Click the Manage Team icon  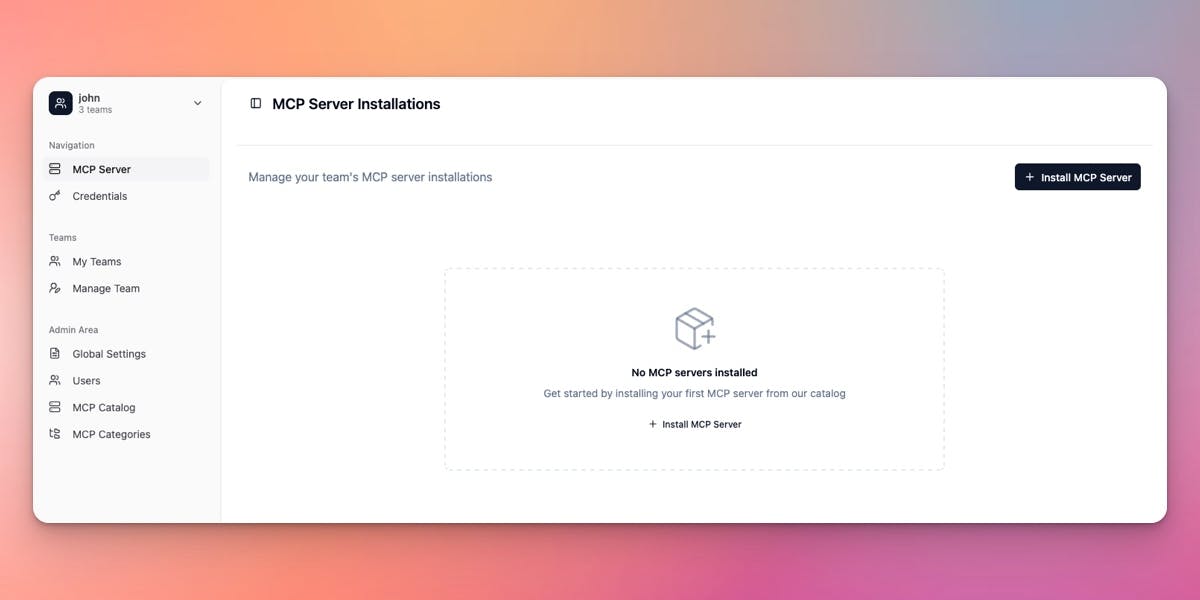54,288
